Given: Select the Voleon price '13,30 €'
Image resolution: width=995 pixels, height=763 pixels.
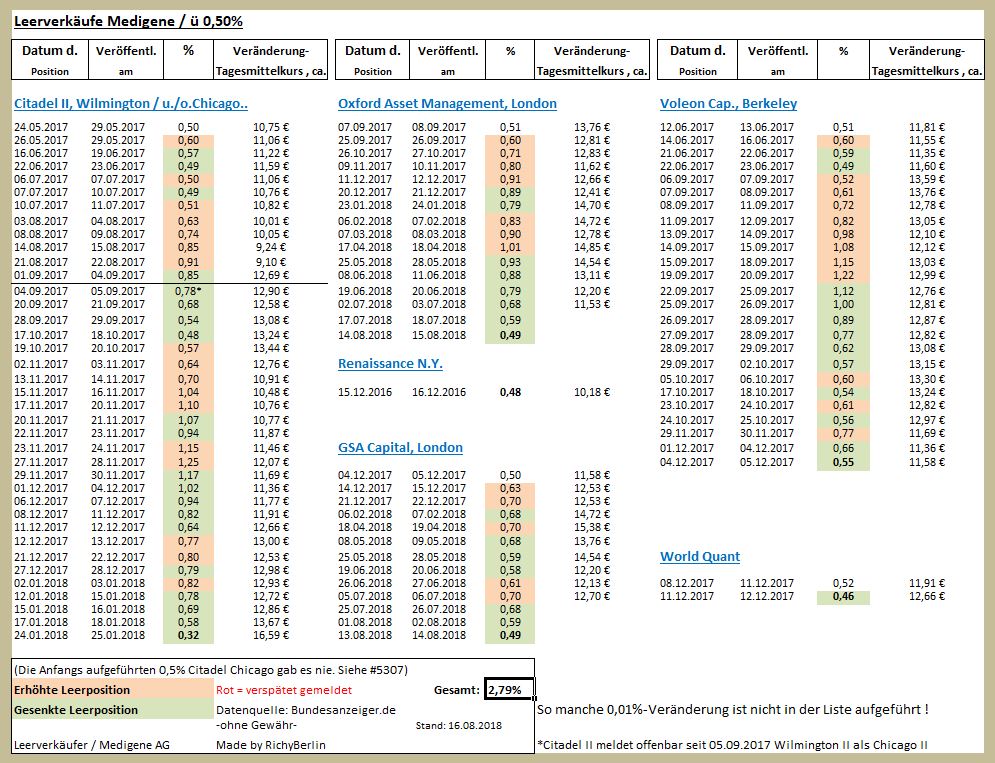Looking at the screenshot, I should point(927,379).
